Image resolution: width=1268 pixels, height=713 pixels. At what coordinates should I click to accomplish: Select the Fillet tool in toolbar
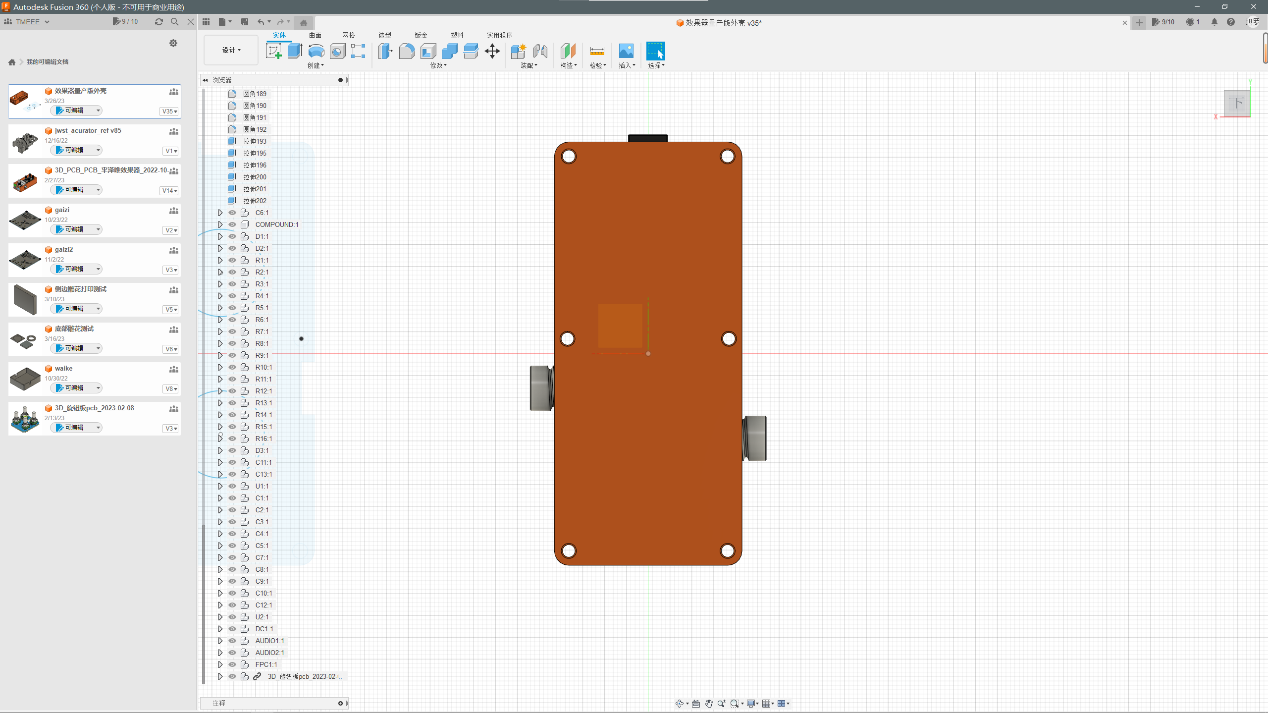tap(407, 51)
